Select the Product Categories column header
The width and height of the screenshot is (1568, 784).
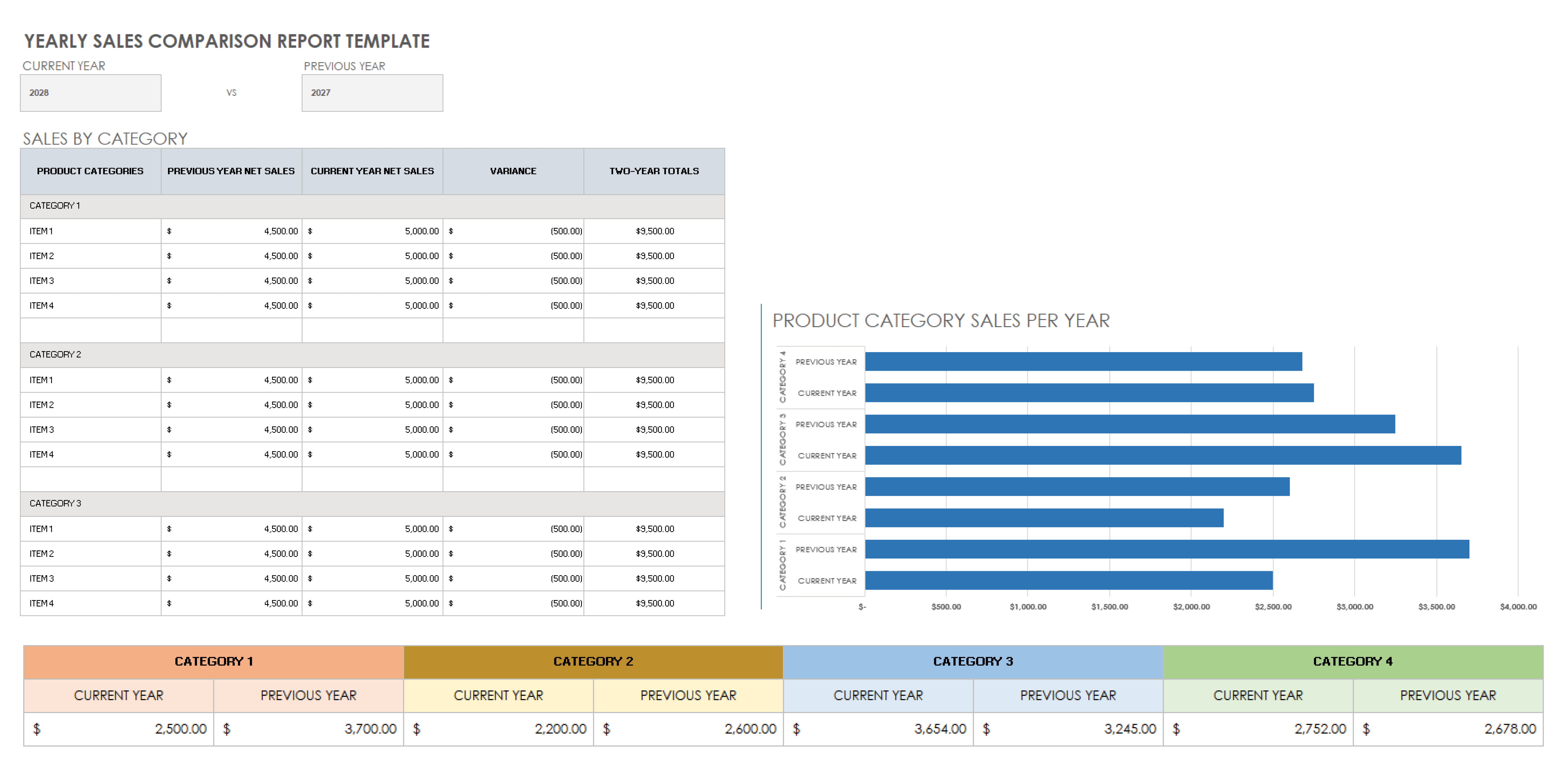pyautogui.click(x=90, y=171)
